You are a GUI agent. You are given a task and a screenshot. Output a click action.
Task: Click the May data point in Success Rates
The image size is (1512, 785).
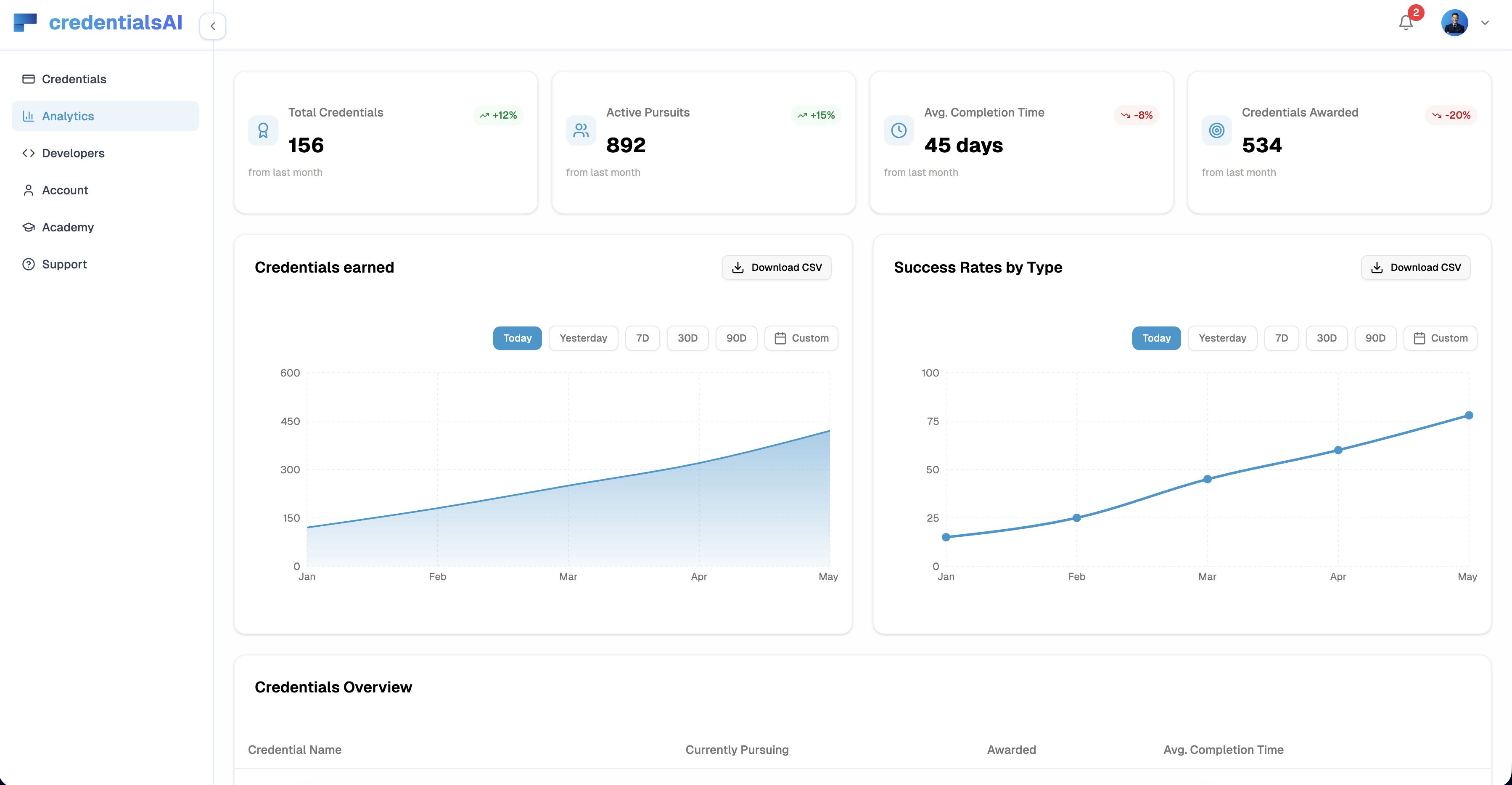(1469, 415)
